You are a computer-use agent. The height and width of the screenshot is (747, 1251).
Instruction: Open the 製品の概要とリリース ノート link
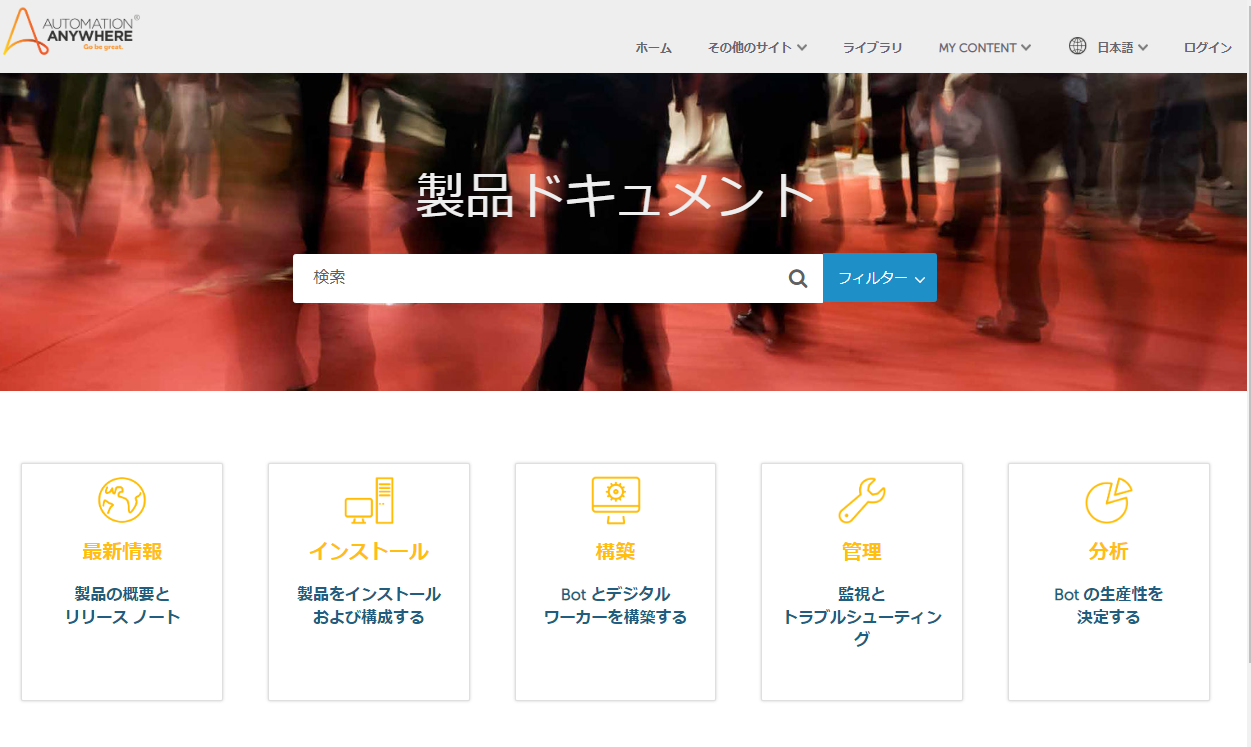tap(122, 605)
